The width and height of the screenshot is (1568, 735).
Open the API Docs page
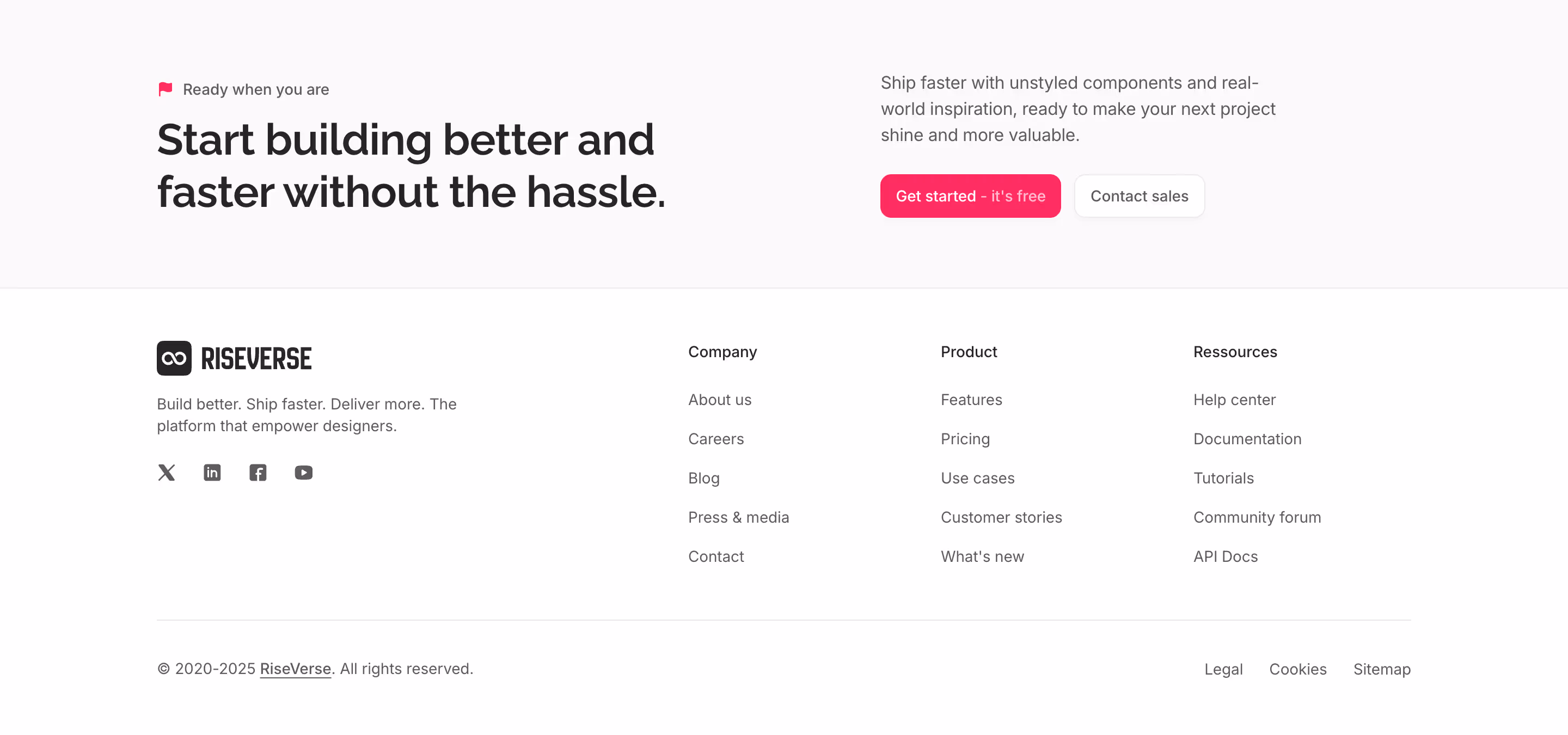(x=1226, y=555)
